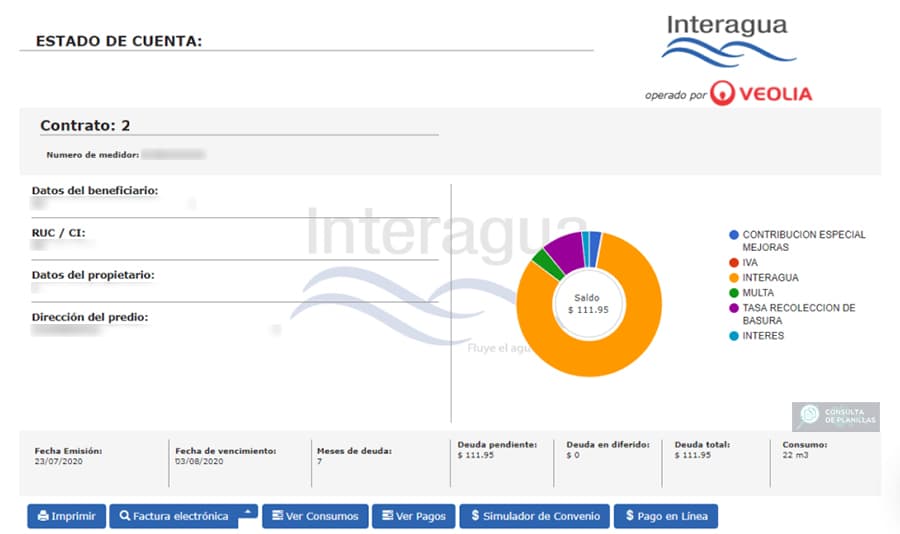
Task: Click the Consumo 22 m3 value
Action: click(795, 455)
